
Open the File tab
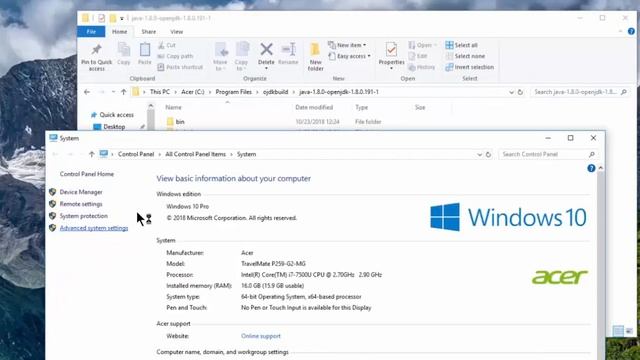click(91, 31)
